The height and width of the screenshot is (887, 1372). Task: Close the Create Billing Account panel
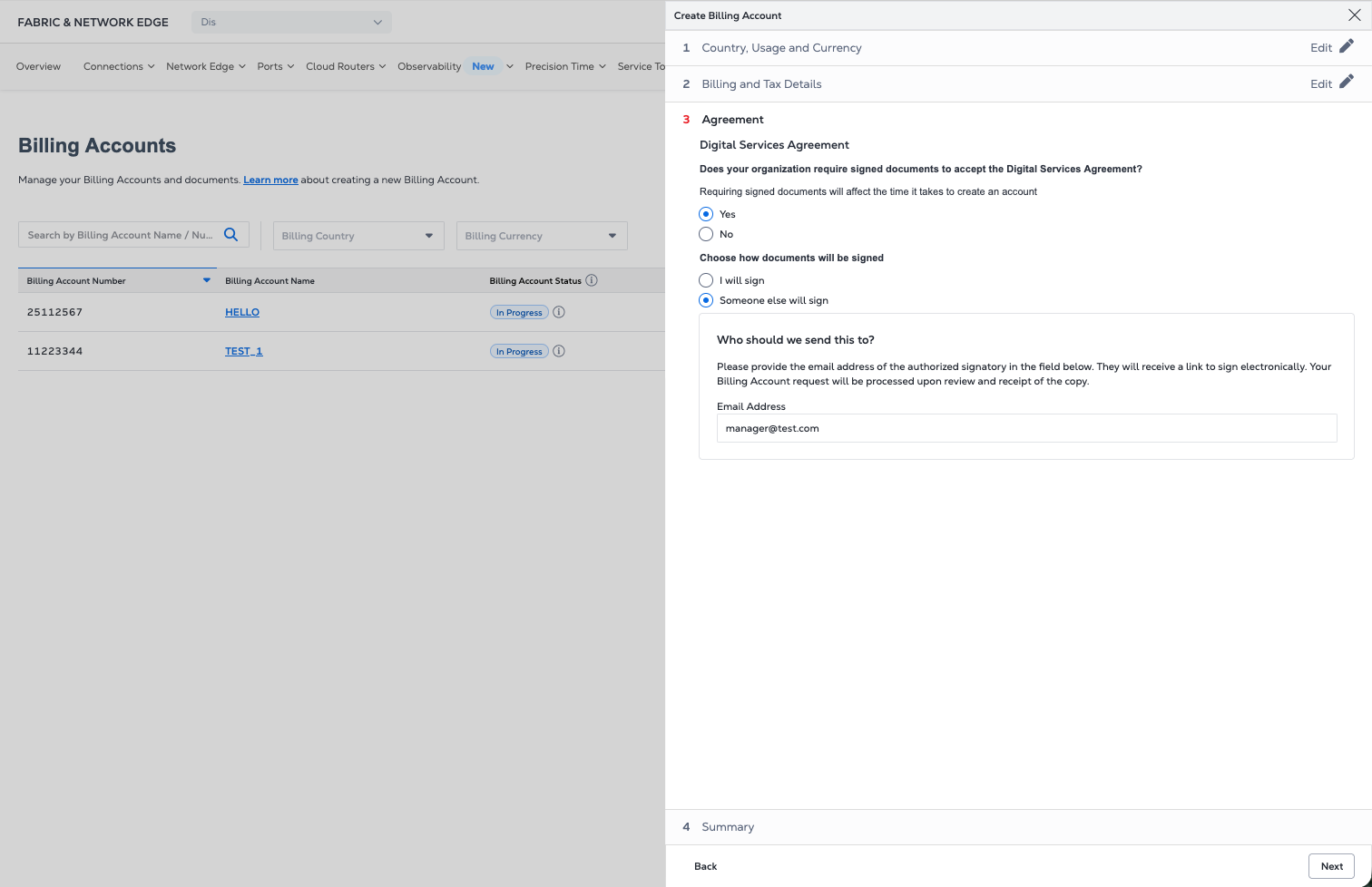(1354, 15)
